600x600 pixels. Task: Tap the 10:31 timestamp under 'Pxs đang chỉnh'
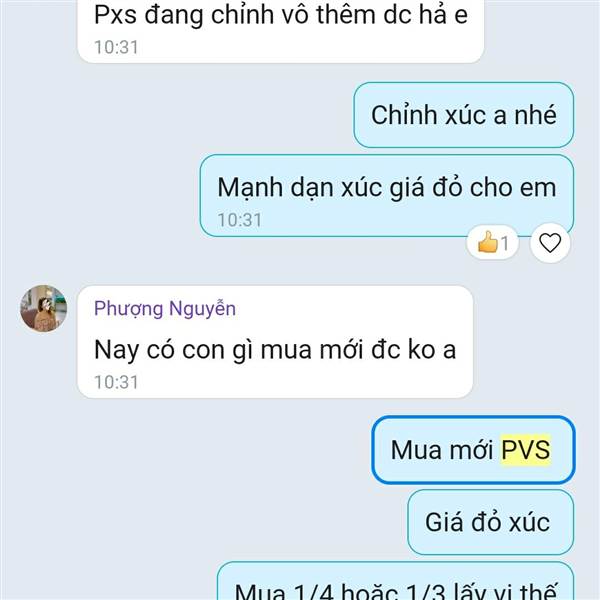tap(116, 47)
